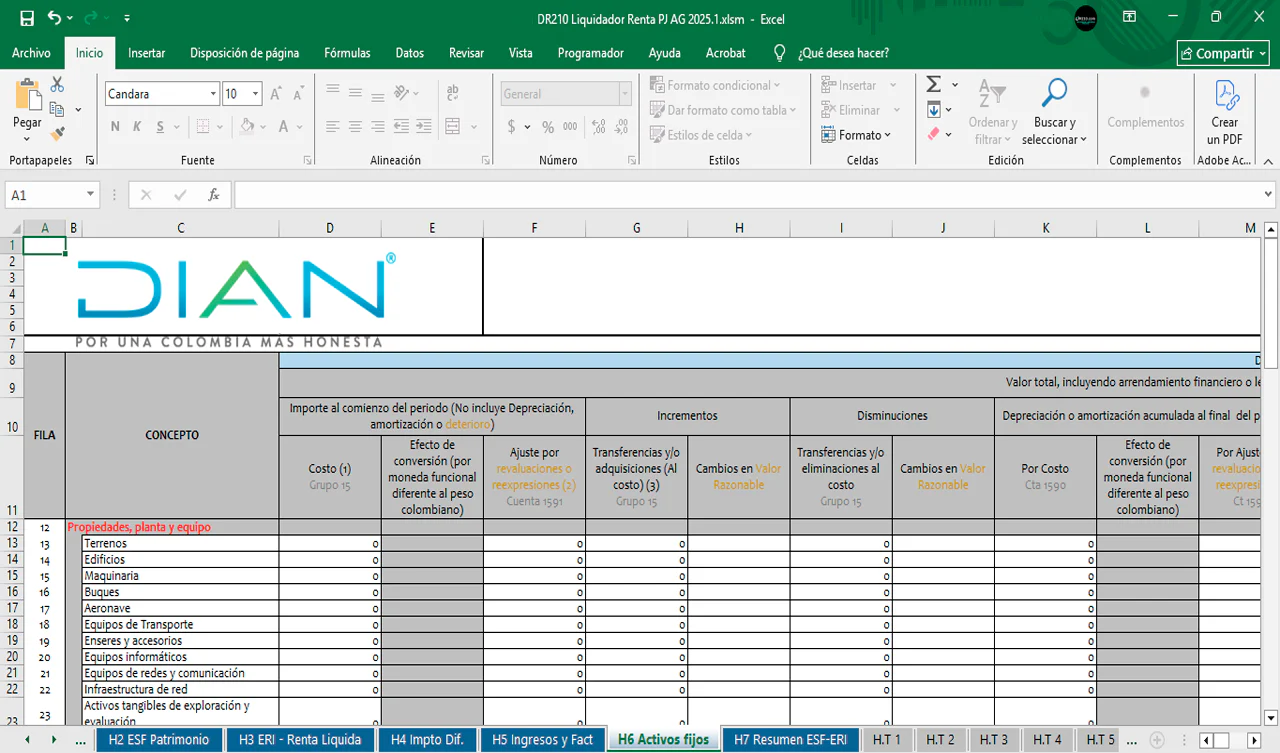Open the Fórmulas ribbon tab

(347, 53)
